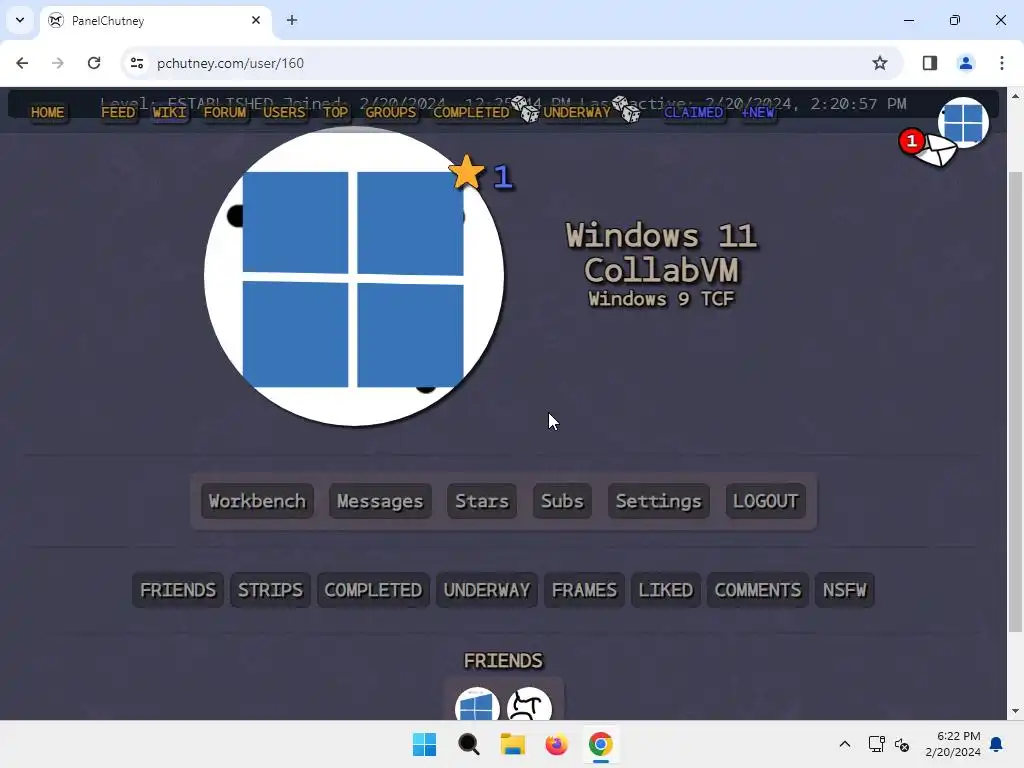The width and height of the screenshot is (1024, 768).
Task: Switch to the COMMENTS tab
Action: tap(758, 590)
